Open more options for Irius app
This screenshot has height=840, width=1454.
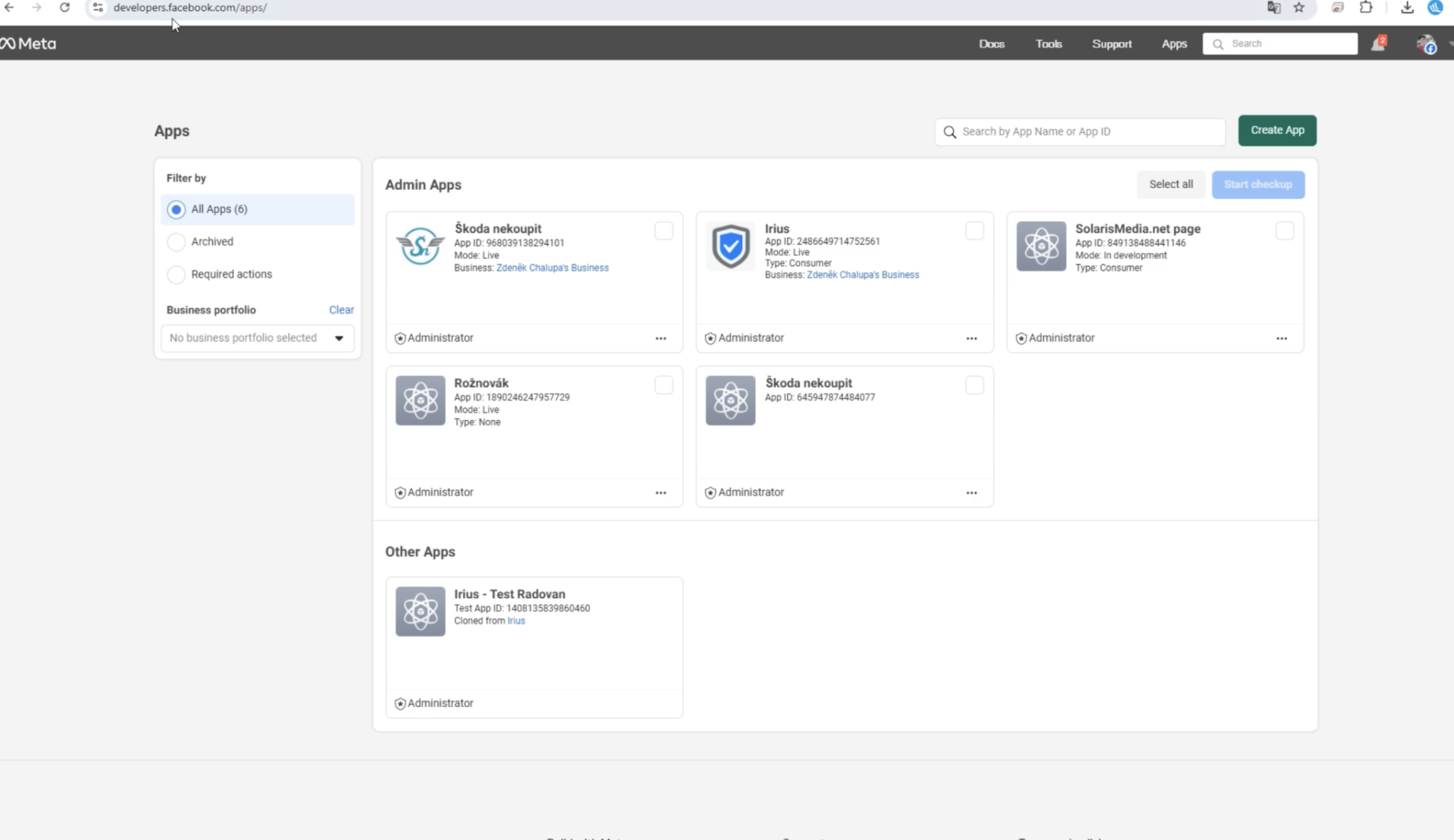coord(972,338)
